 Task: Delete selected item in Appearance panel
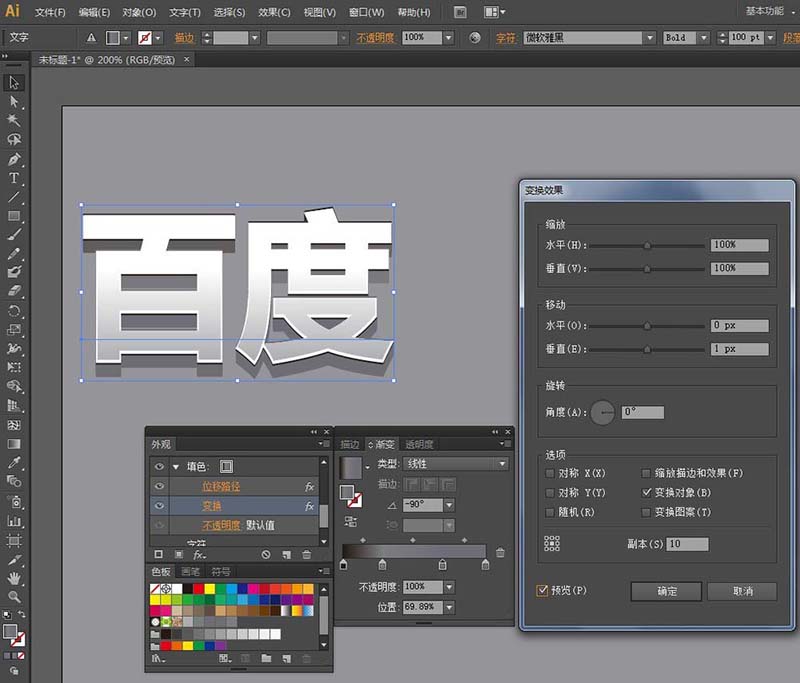pos(306,554)
